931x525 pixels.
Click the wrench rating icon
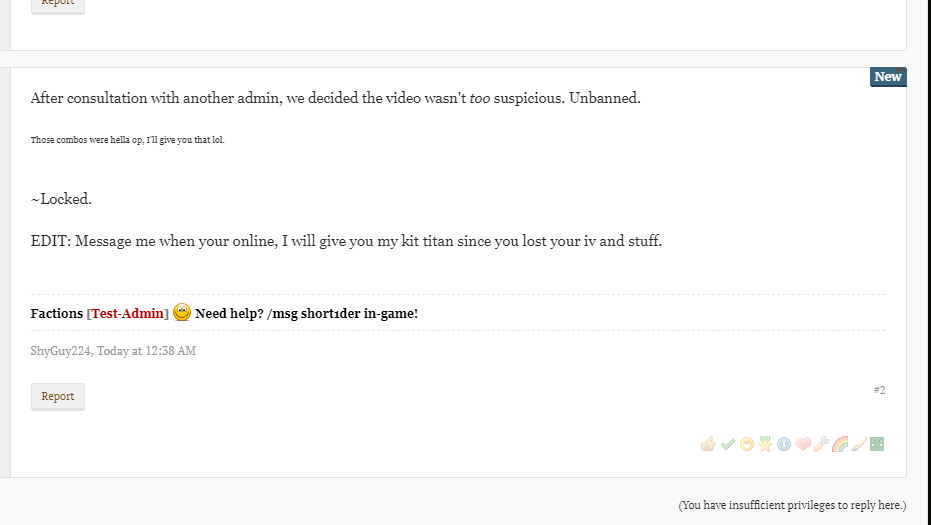(x=821, y=444)
